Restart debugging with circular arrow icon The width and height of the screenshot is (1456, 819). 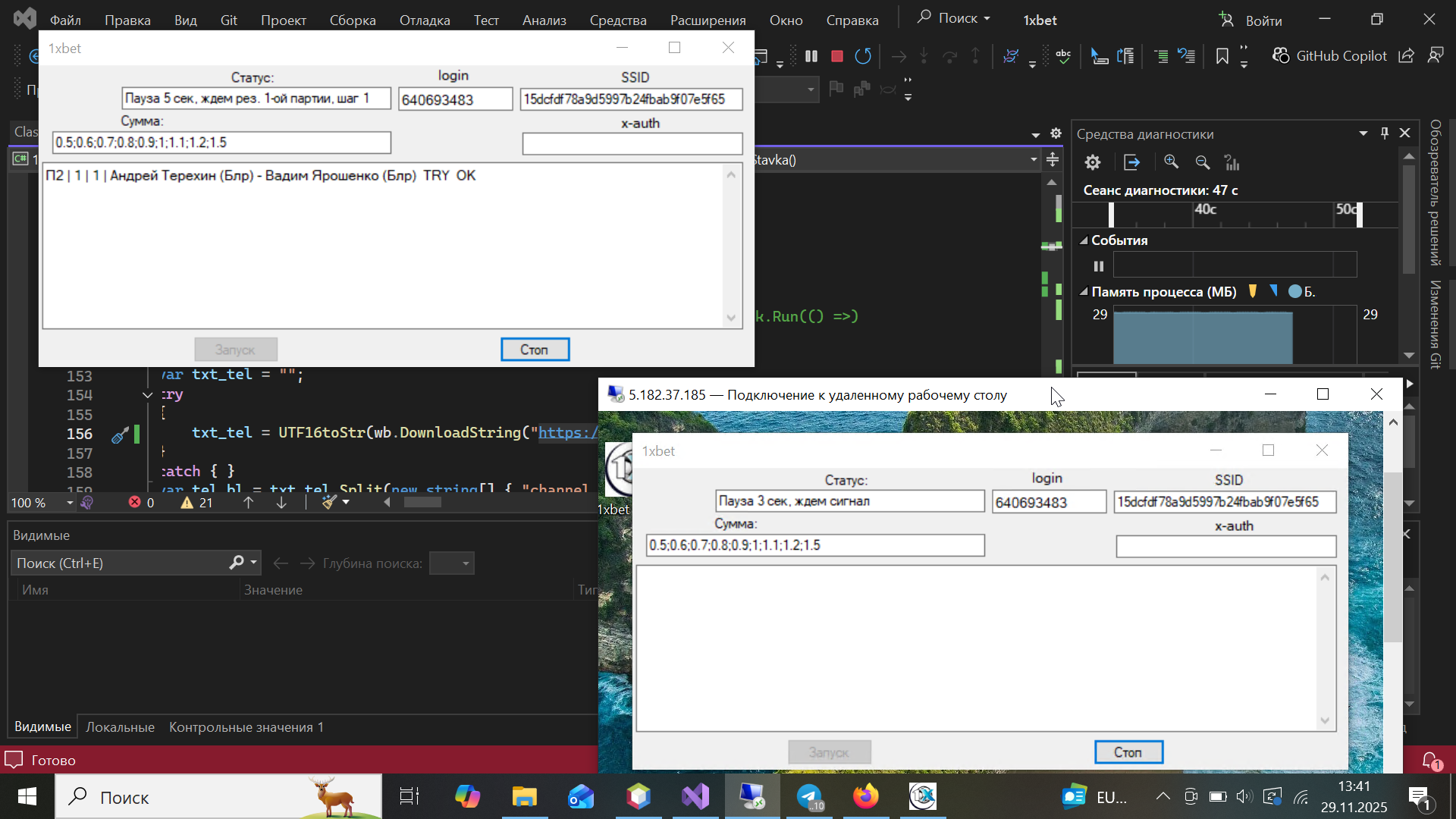[x=863, y=56]
